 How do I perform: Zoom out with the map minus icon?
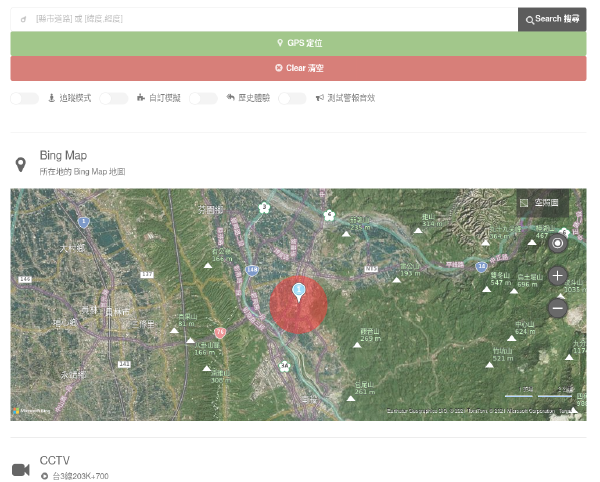[558, 308]
